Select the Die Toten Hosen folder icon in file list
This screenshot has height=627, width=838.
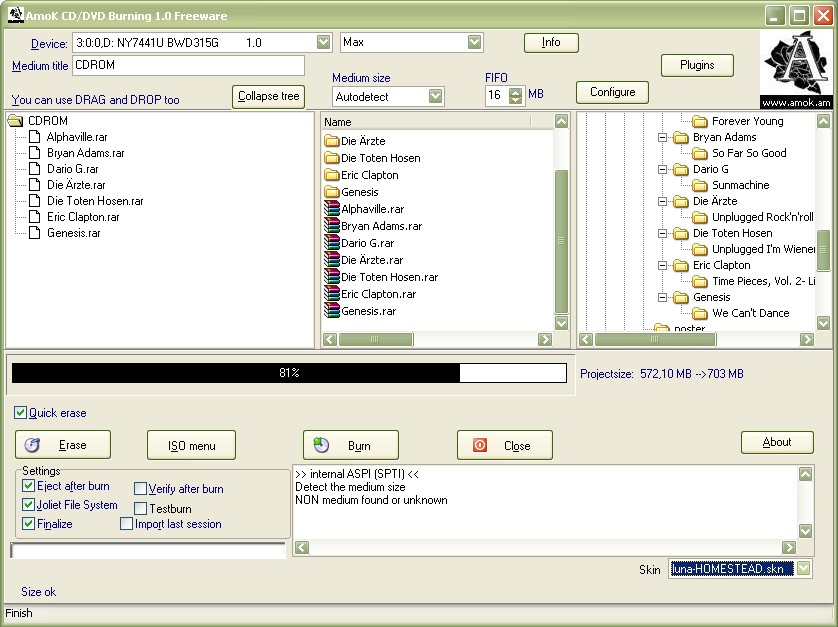click(x=331, y=158)
